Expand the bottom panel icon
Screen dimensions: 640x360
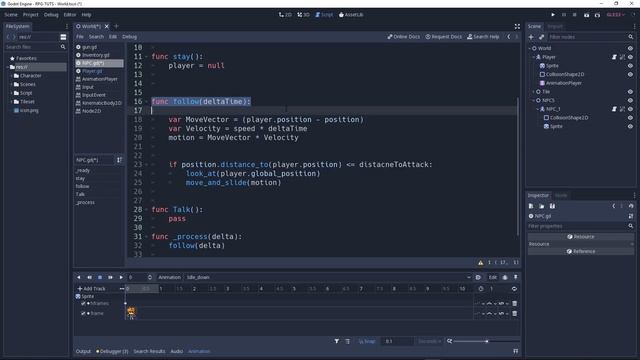click(x=516, y=351)
